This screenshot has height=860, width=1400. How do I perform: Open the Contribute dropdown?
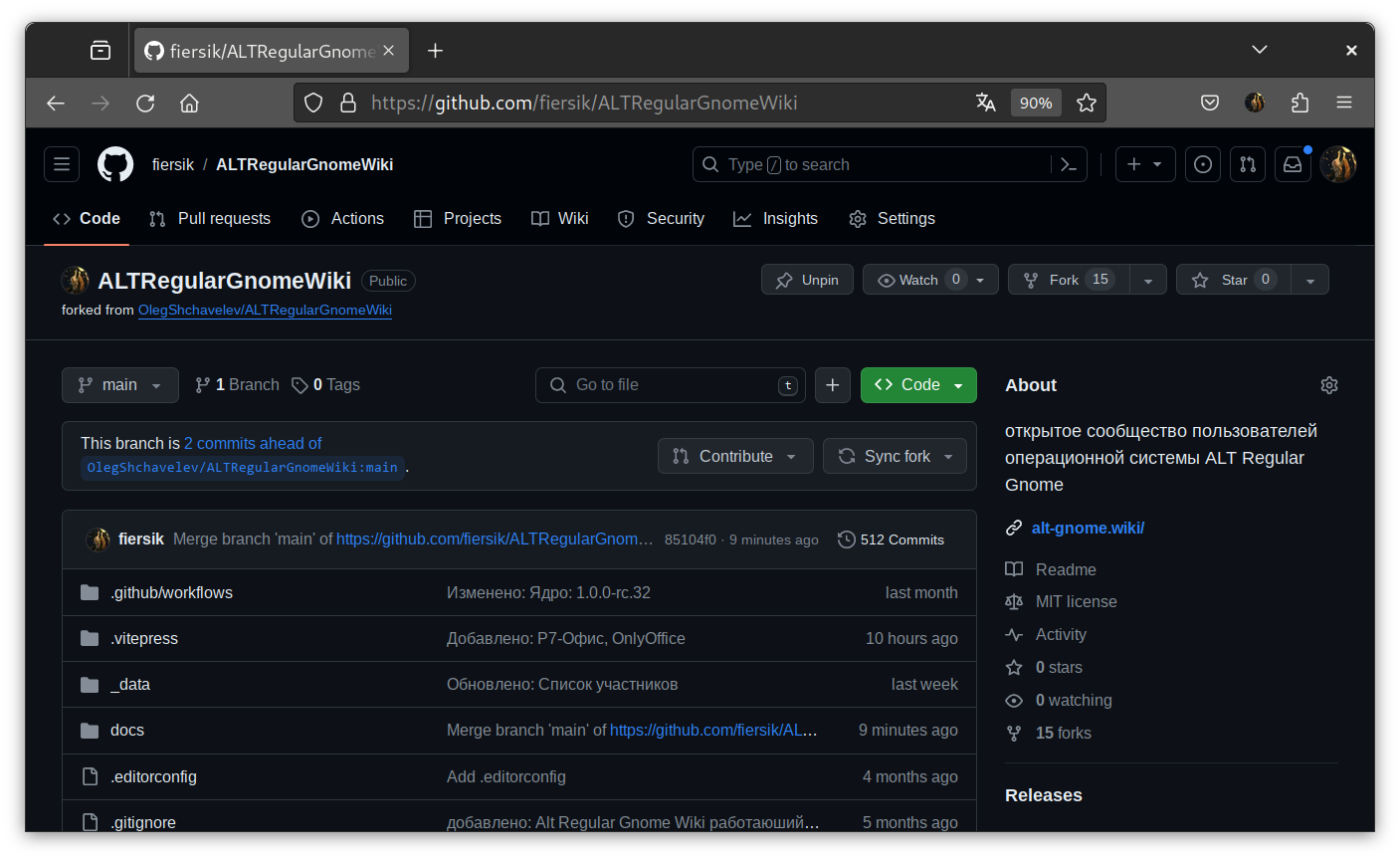(735, 456)
